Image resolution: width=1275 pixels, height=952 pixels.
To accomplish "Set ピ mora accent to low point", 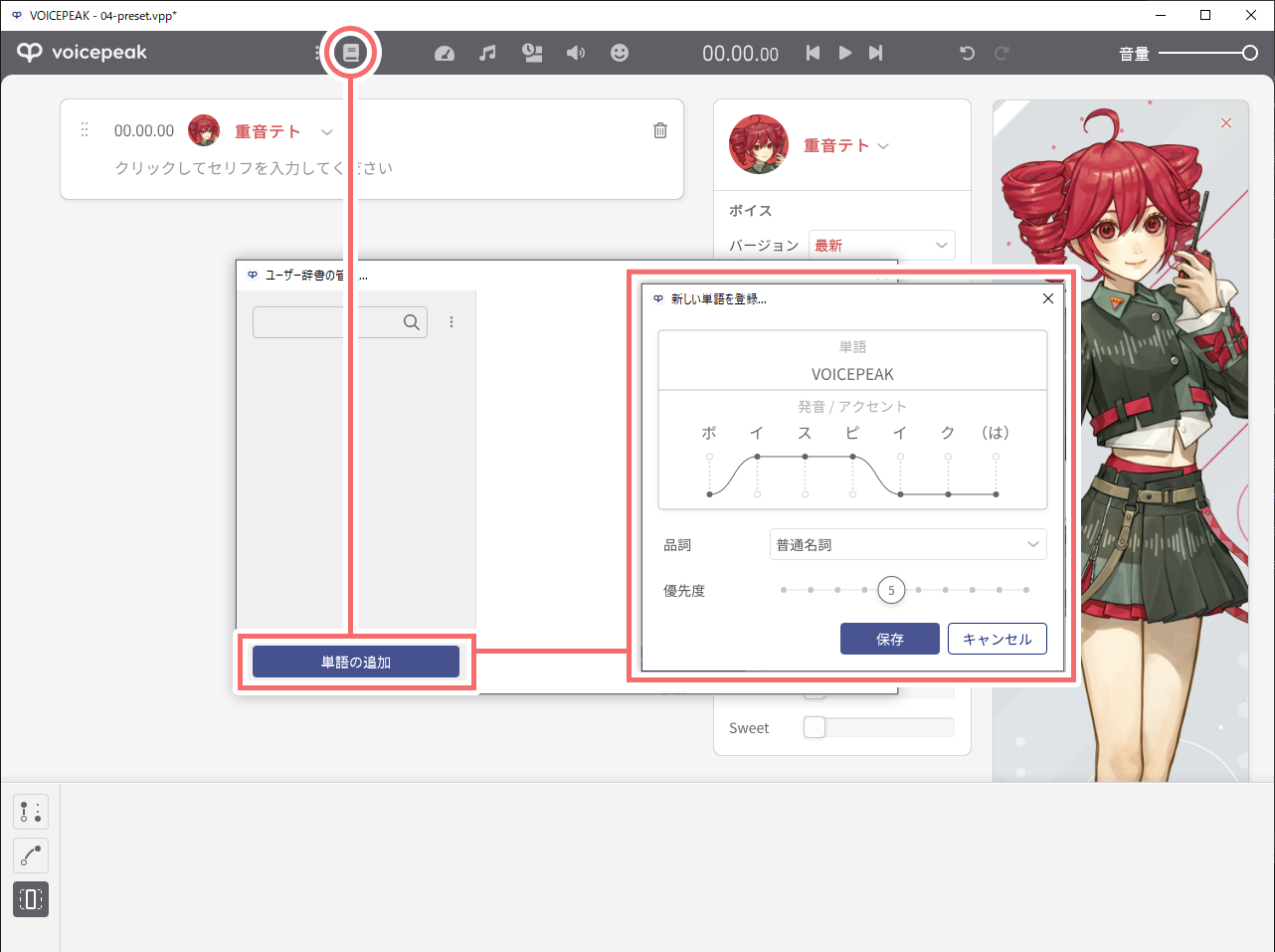I will coord(852,494).
